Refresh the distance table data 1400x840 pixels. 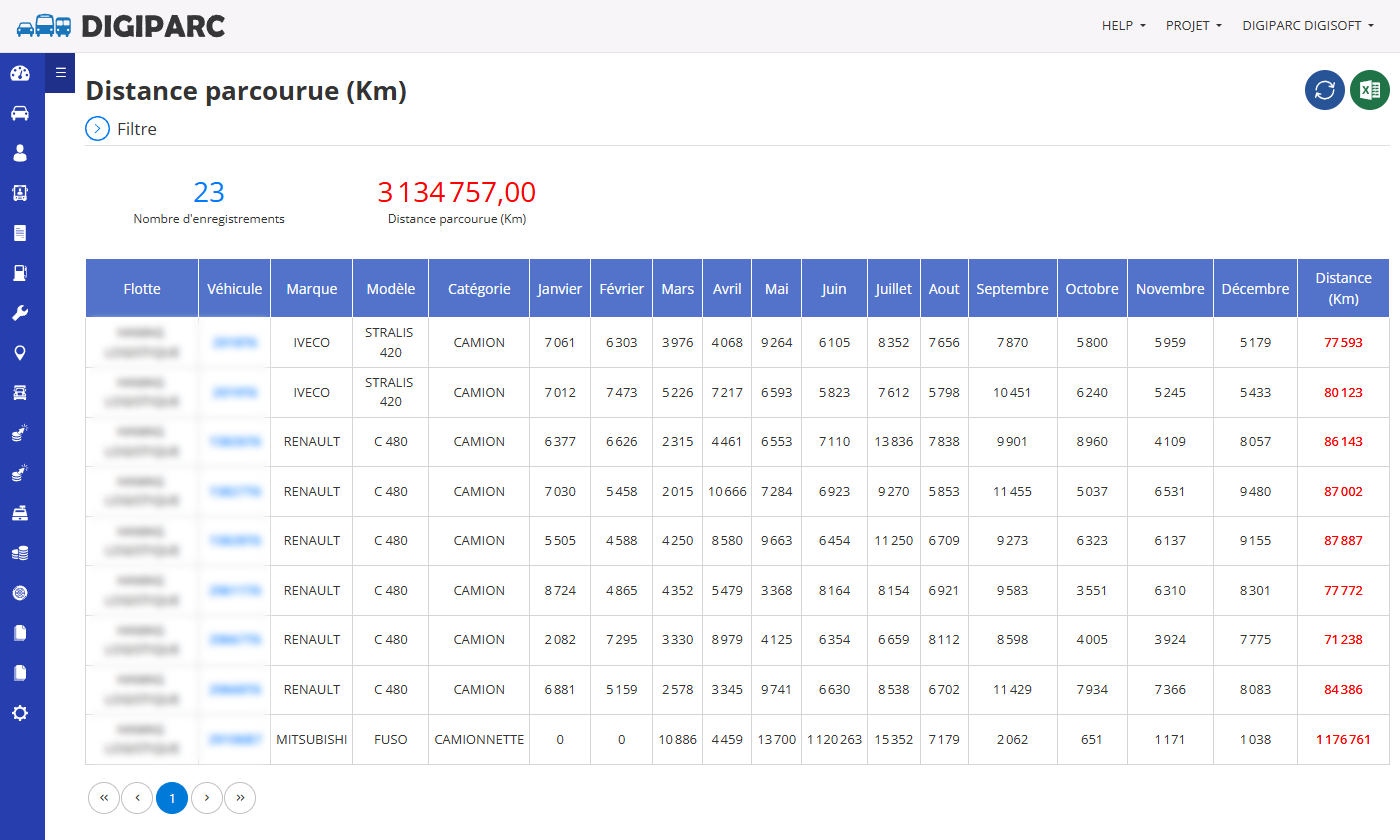1325,90
